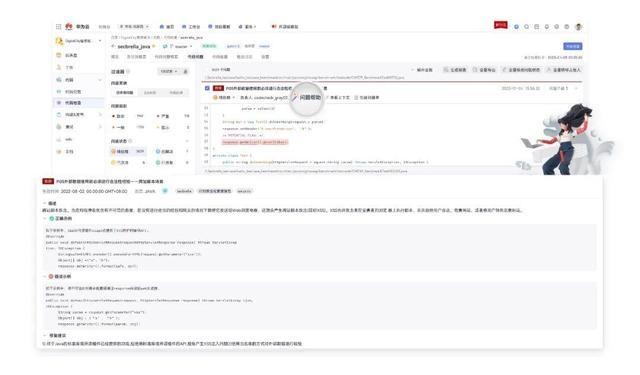
Task: Click the 问题帮助 button
Action: pyautogui.click(x=307, y=98)
